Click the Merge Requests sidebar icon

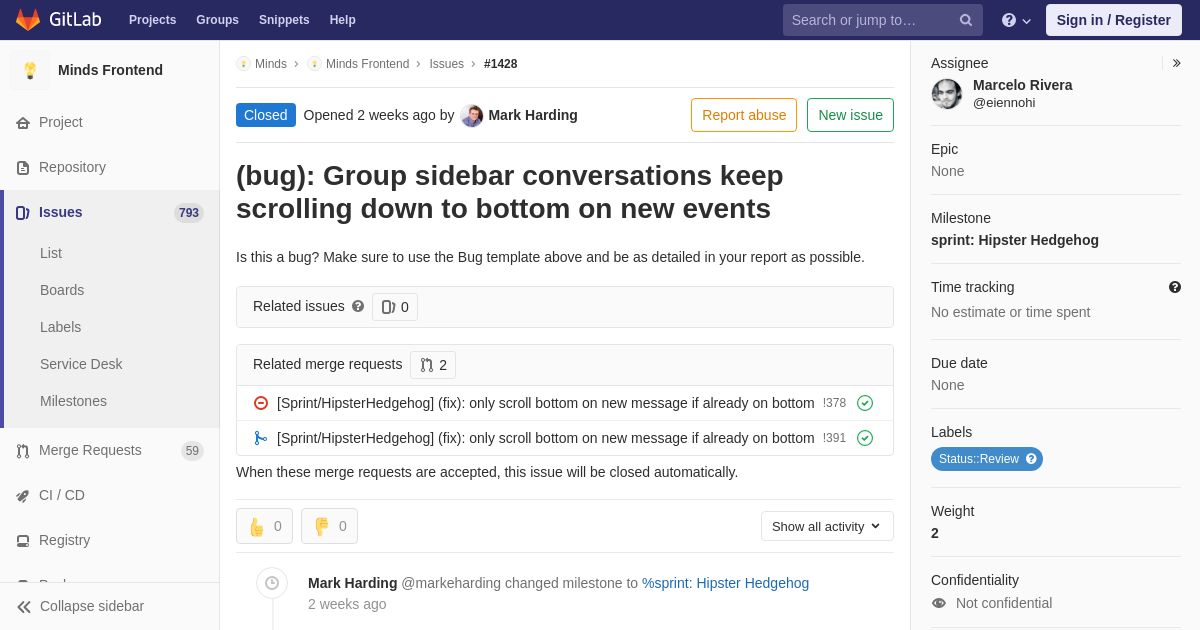point(23,451)
